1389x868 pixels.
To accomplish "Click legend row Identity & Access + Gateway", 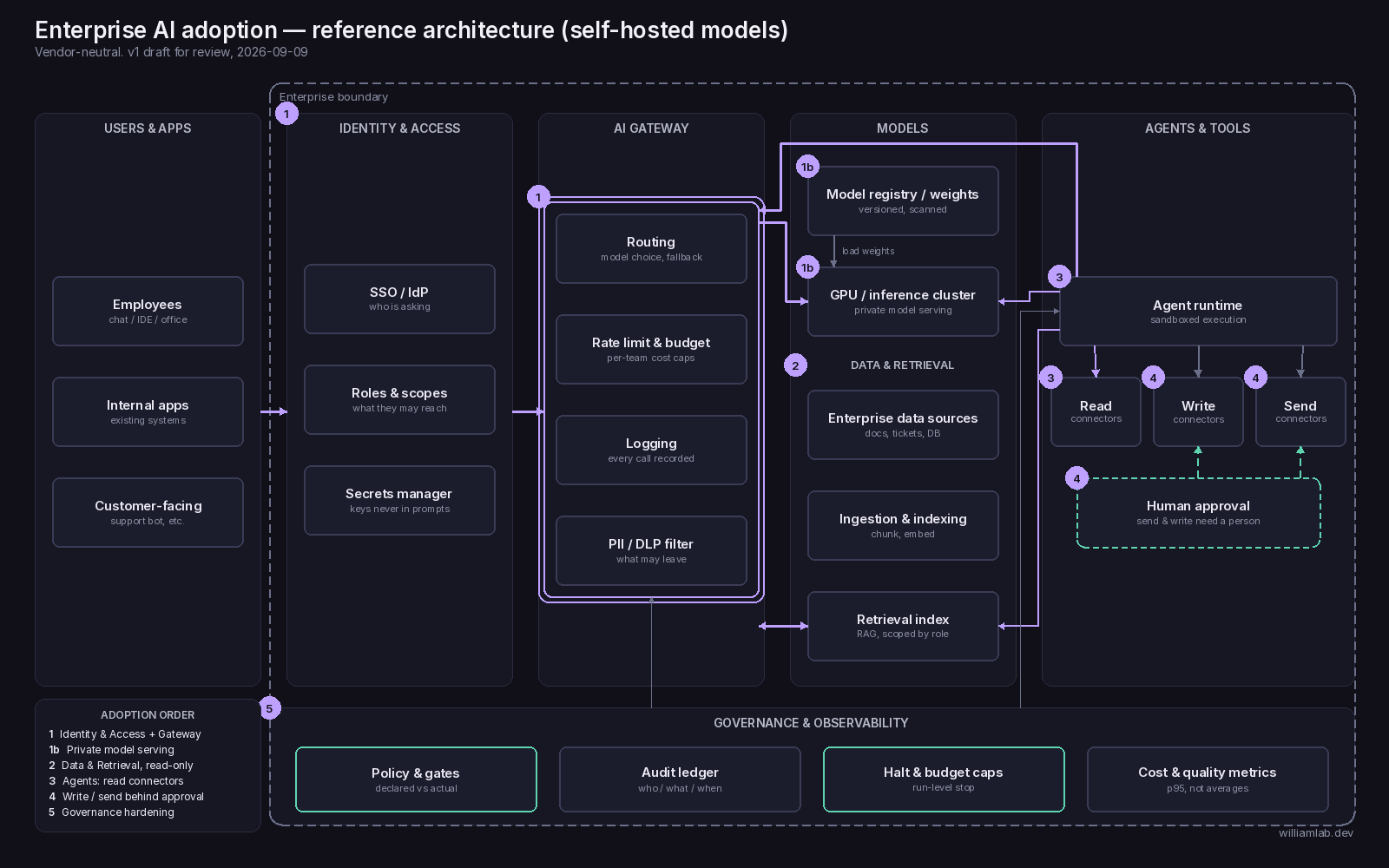I will (125, 734).
